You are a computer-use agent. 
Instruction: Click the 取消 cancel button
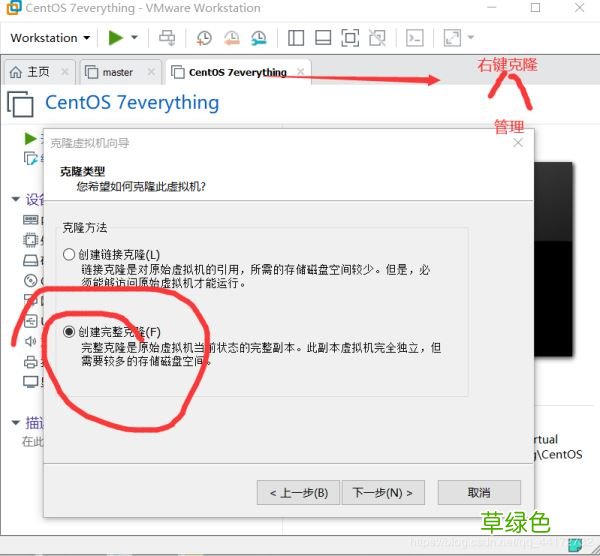pyautogui.click(x=479, y=493)
